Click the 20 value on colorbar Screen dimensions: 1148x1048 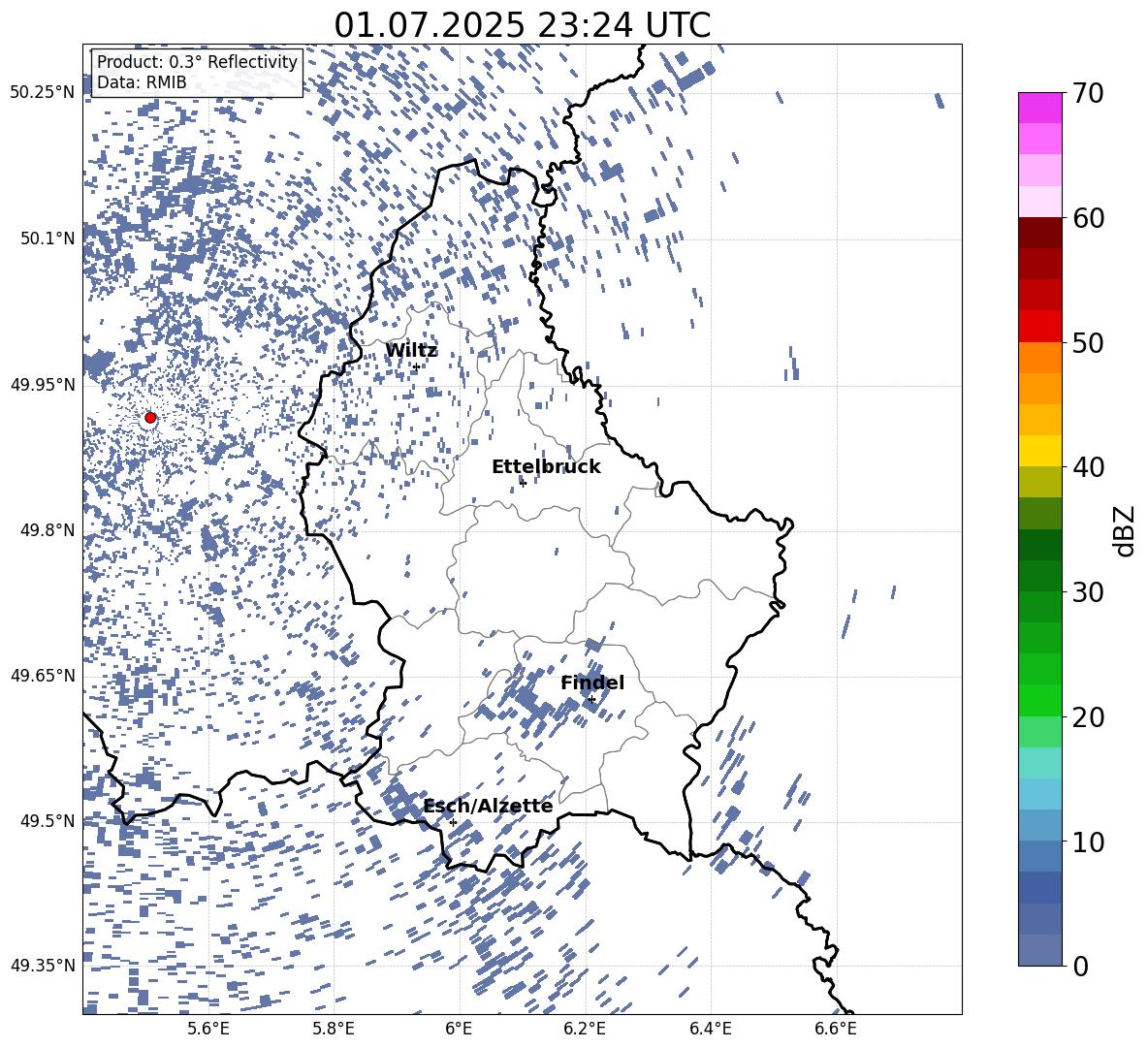1088,716
